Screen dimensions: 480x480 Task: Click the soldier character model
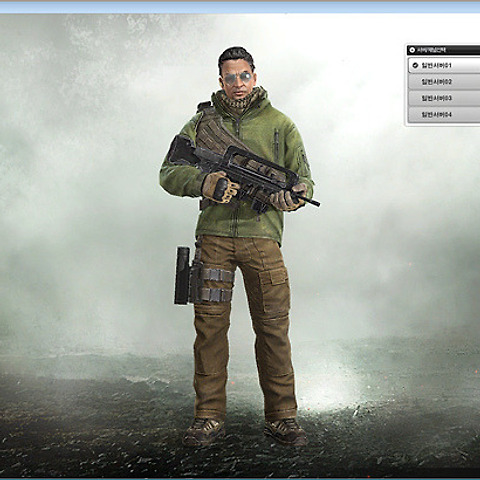coord(239,247)
